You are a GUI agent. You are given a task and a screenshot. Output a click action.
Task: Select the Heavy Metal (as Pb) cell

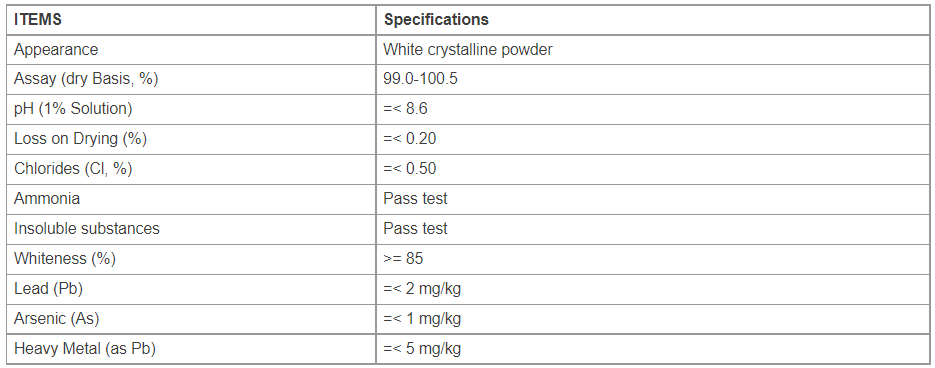pos(191,348)
